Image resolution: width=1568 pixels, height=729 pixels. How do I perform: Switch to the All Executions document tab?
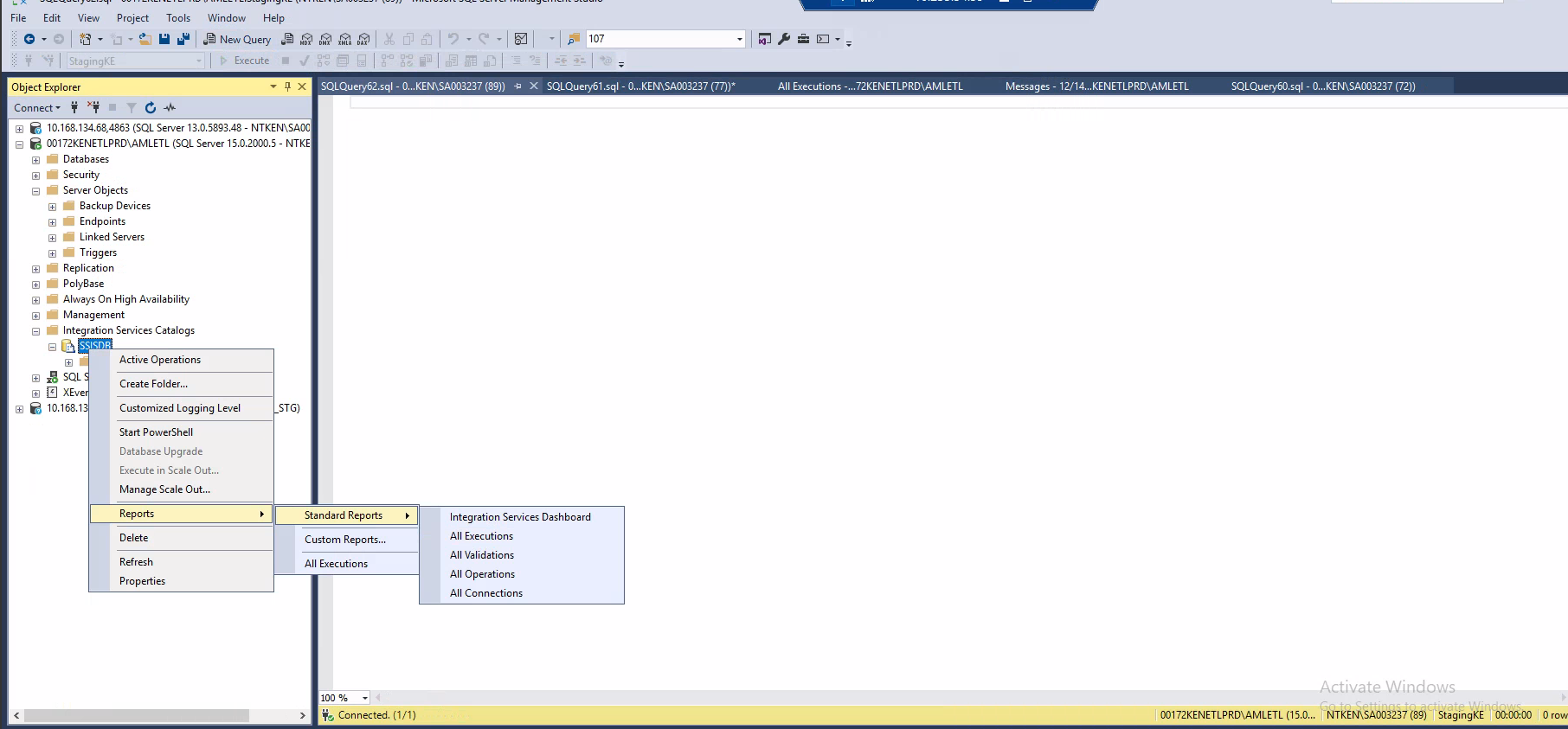(870, 86)
